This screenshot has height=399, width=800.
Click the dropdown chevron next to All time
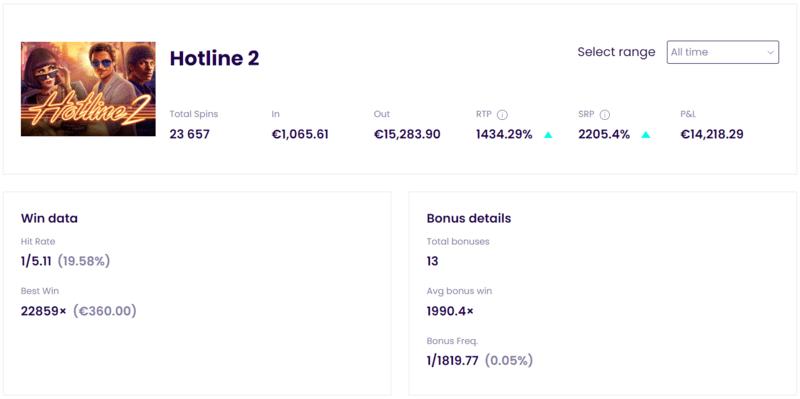[x=770, y=53]
